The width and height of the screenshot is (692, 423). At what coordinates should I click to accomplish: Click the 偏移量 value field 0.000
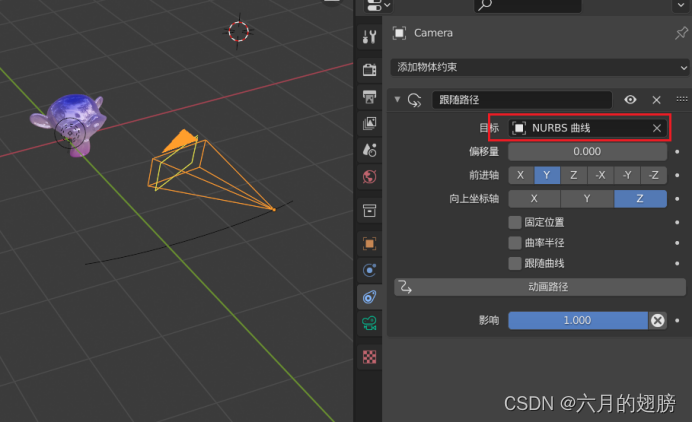587,152
